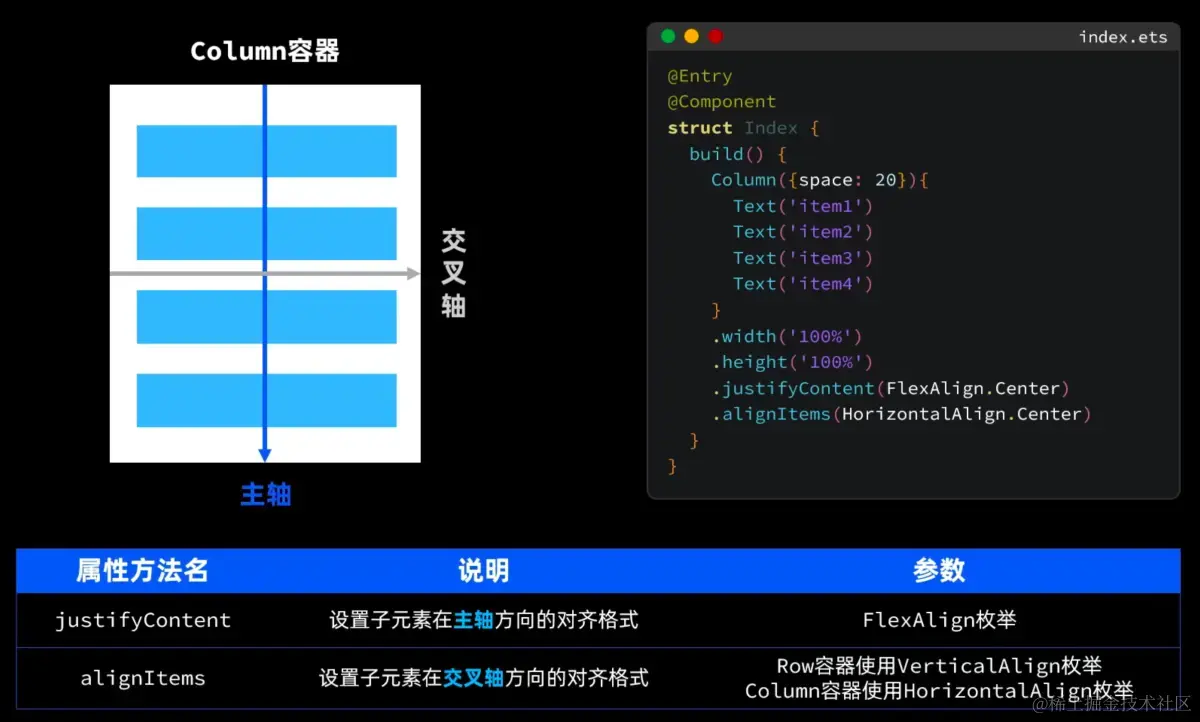The image size is (1200, 722).
Task: Click the '设置子元素在主轴方向的对齐格式' description cell
Action: [x=484, y=621]
